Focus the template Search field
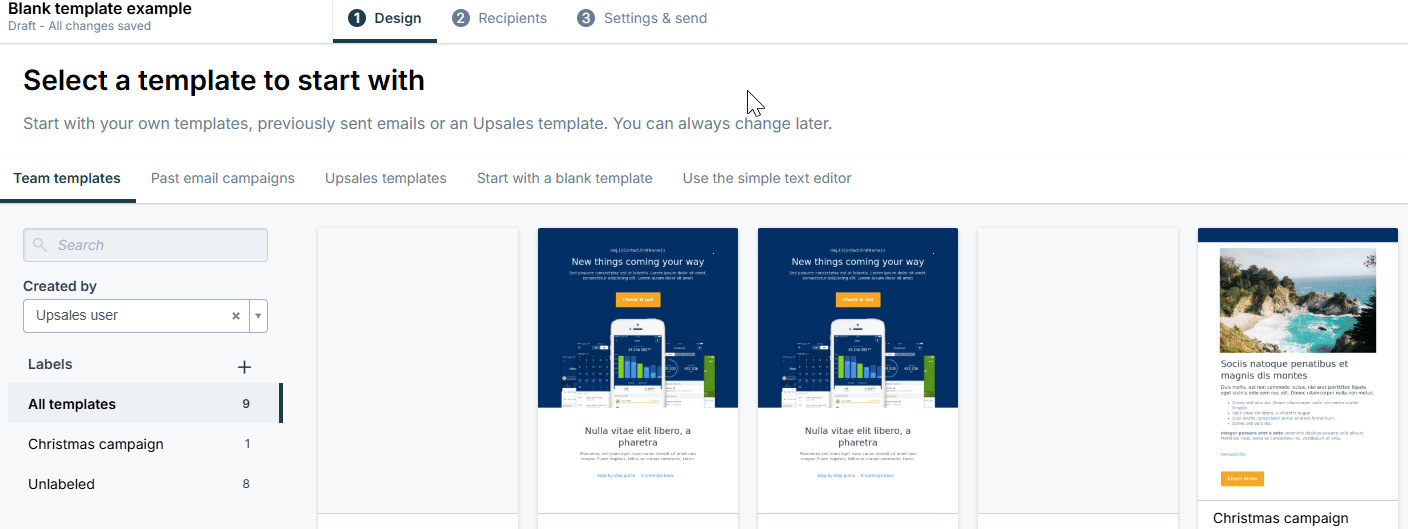This screenshot has width=1408, height=529. pos(145,245)
